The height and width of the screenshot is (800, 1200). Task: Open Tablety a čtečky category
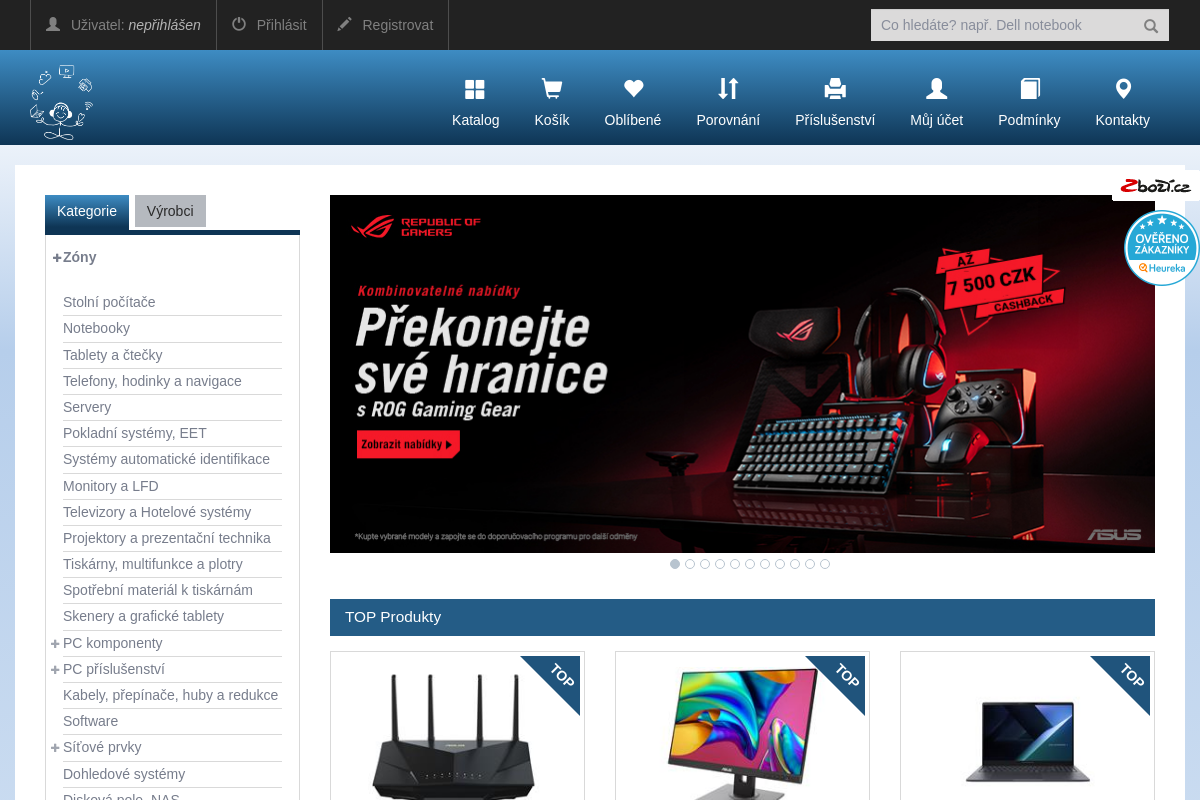point(112,355)
